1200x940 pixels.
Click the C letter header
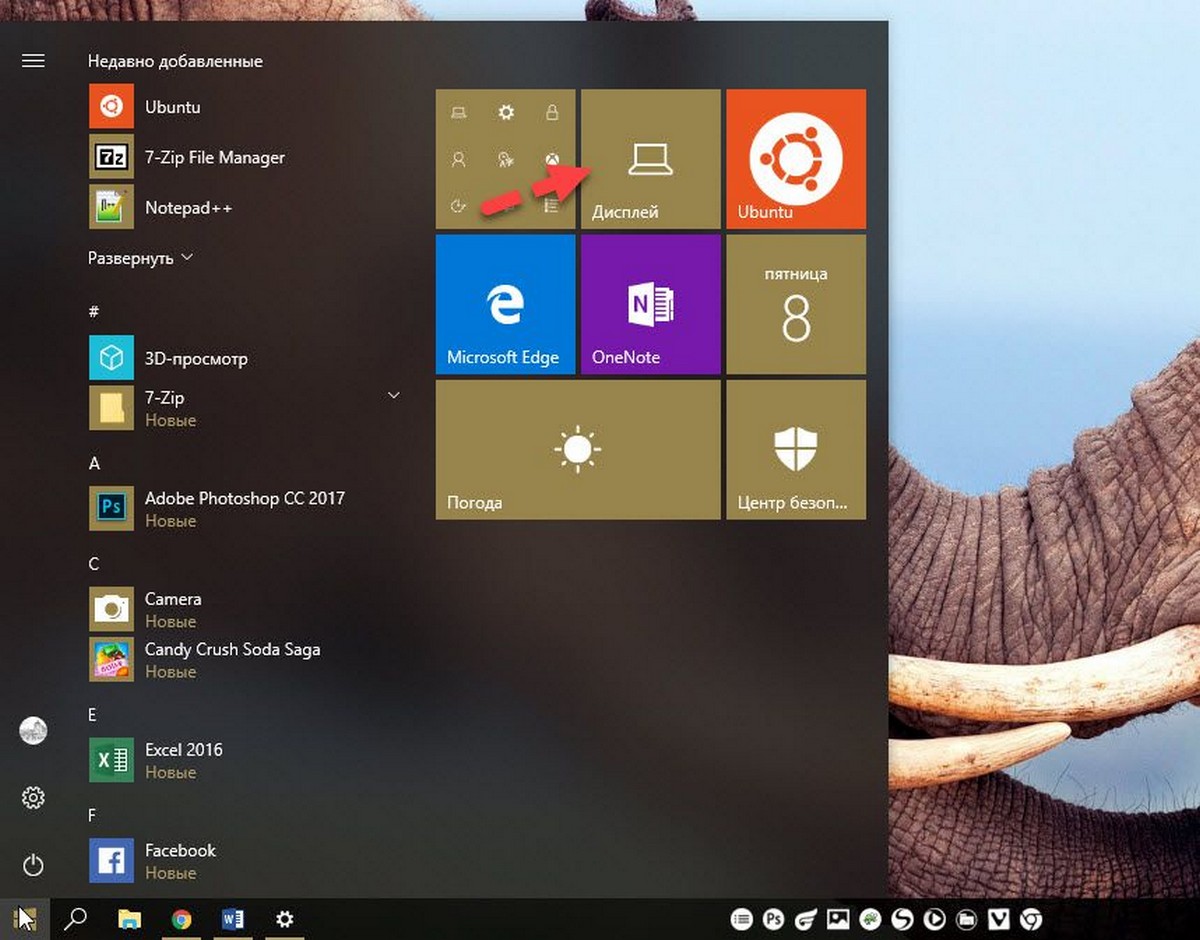[94, 564]
